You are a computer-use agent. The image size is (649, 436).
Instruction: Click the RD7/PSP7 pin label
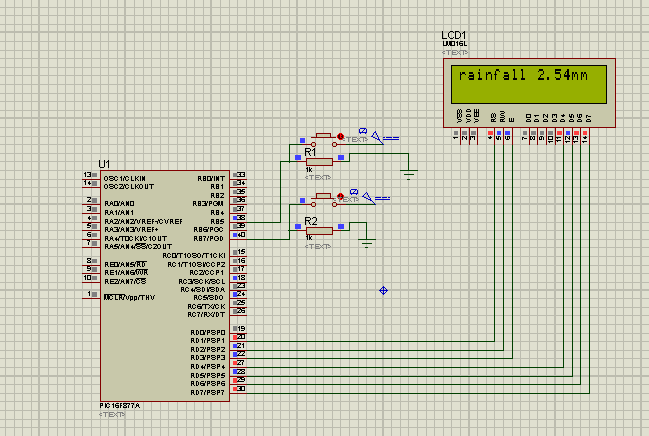click(x=207, y=393)
